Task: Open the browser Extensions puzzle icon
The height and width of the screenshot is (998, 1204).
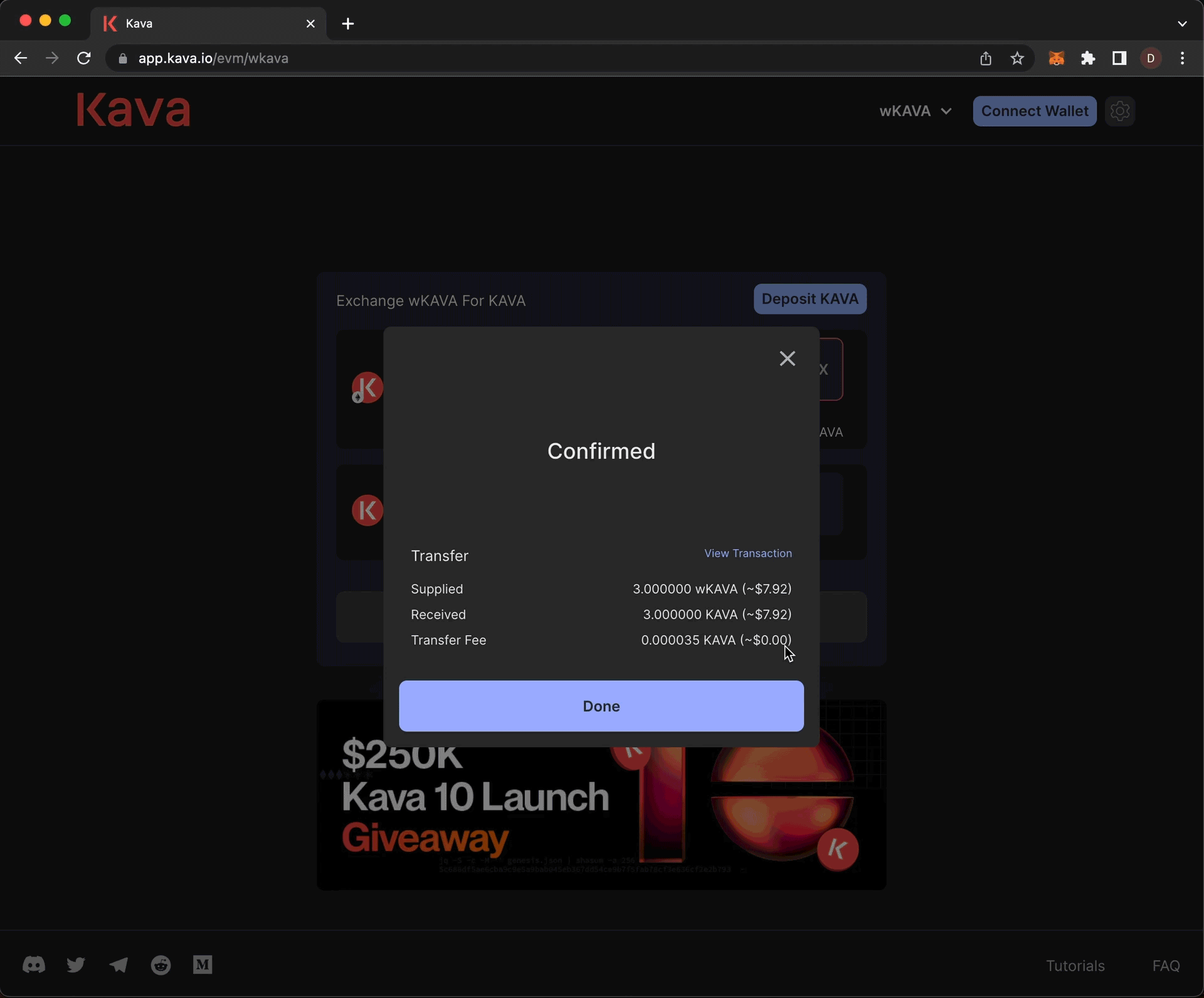Action: point(1088,58)
